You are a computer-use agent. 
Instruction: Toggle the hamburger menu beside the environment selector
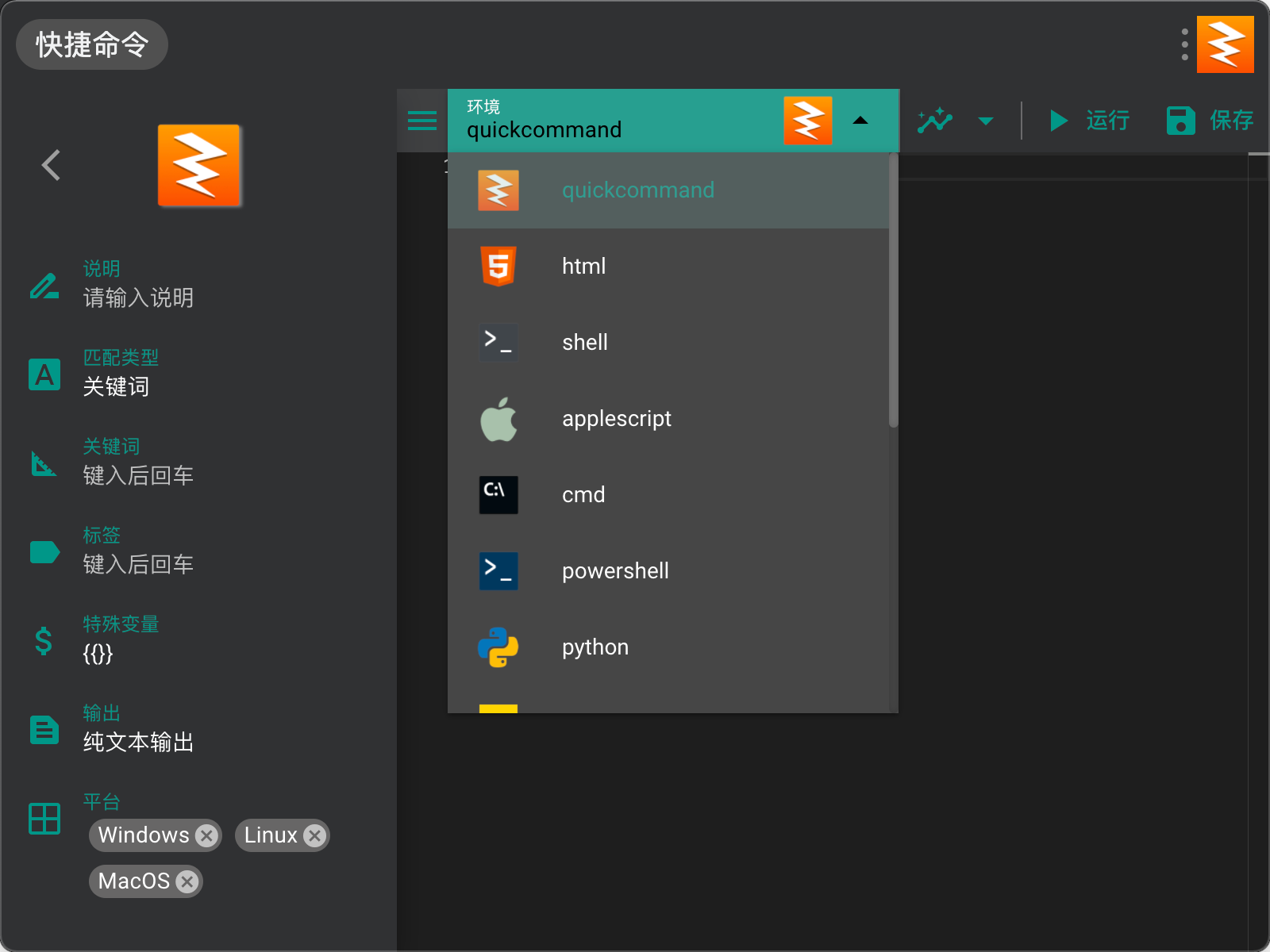(422, 121)
